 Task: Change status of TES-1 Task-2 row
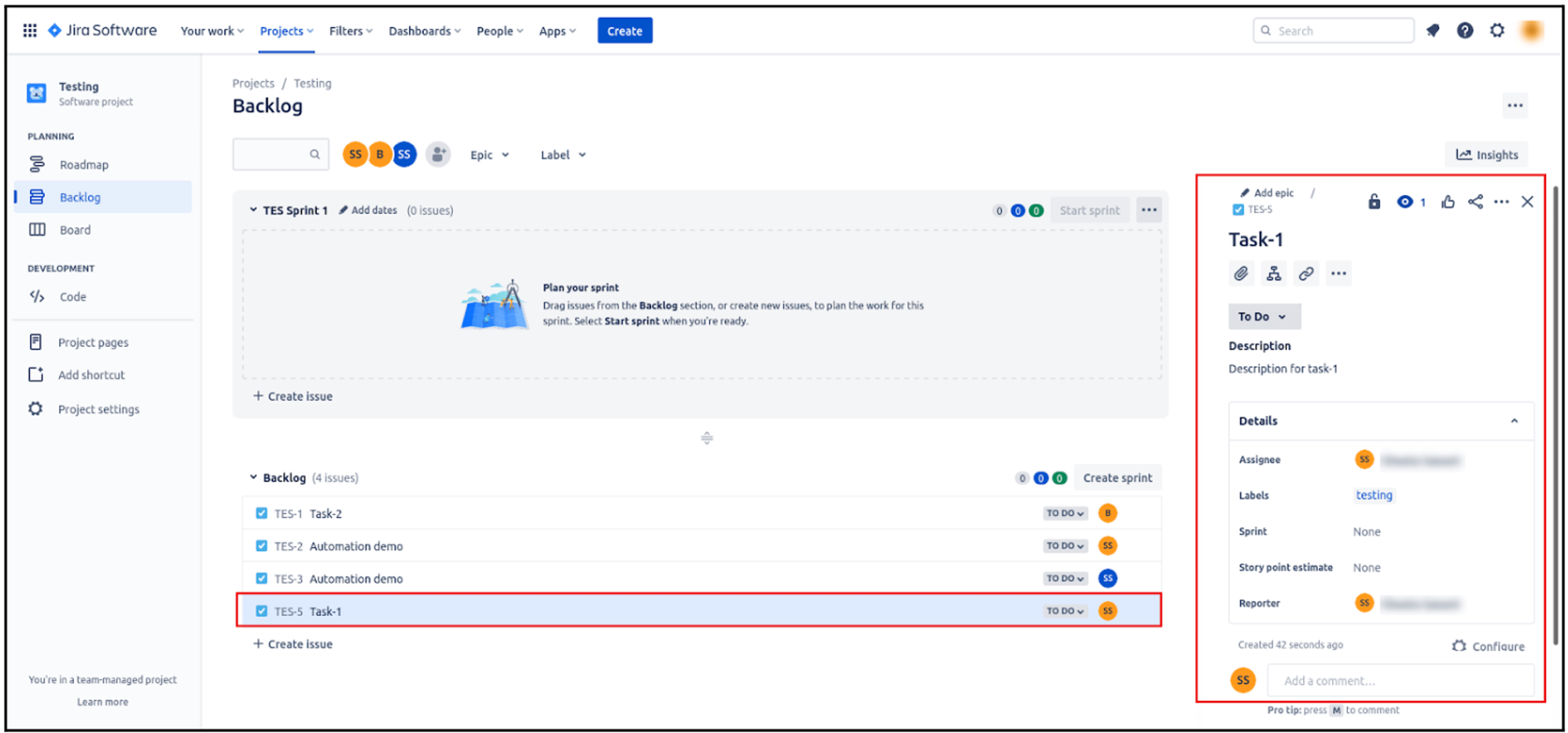[x=1065, y=513]
